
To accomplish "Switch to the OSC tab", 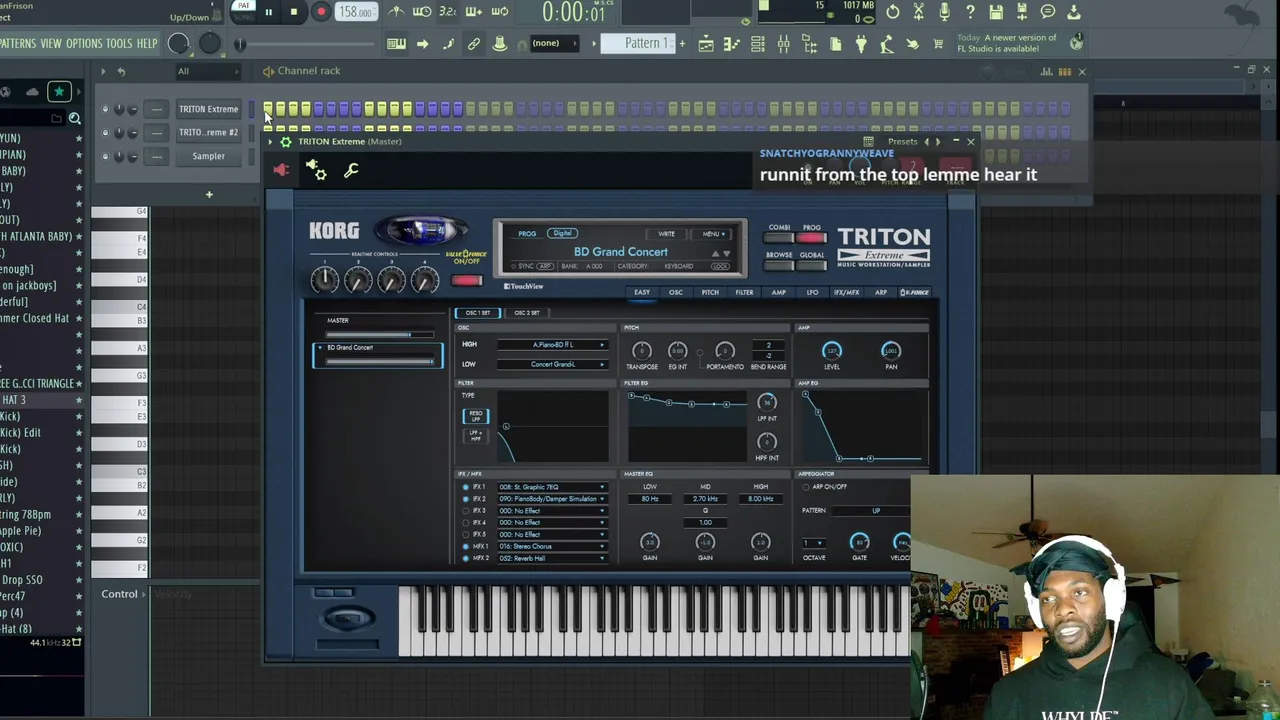I will point(676,292).
